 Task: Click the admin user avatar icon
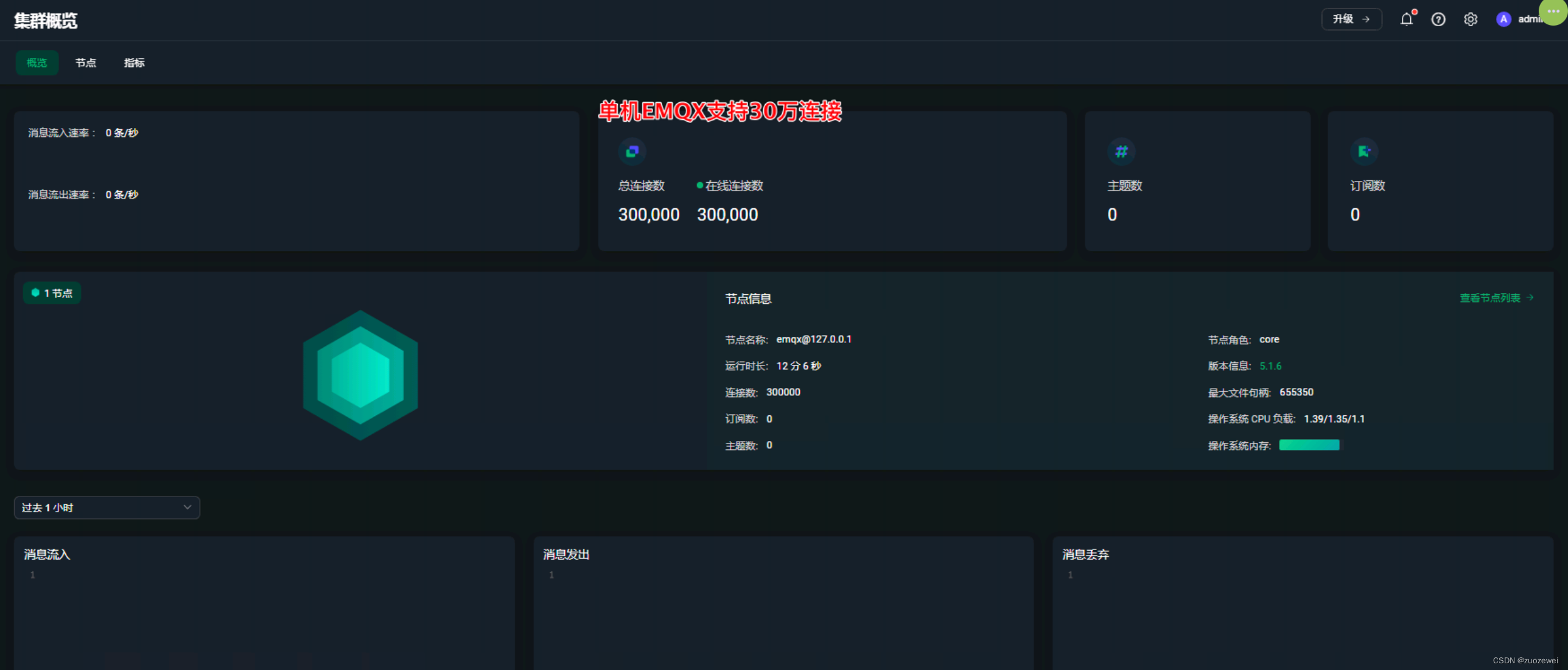pos(1503,19)
